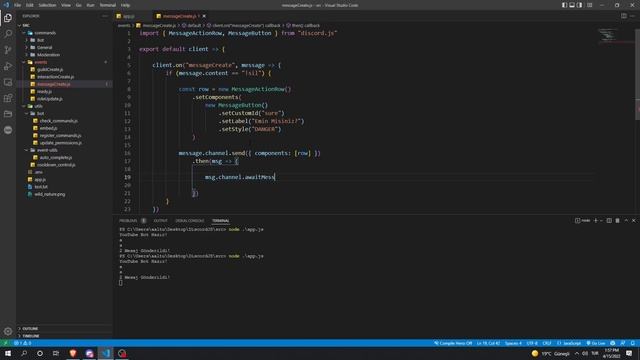Open Run and Debug view
This screenshot has height=360, width=640.
(x=8, y=66)
